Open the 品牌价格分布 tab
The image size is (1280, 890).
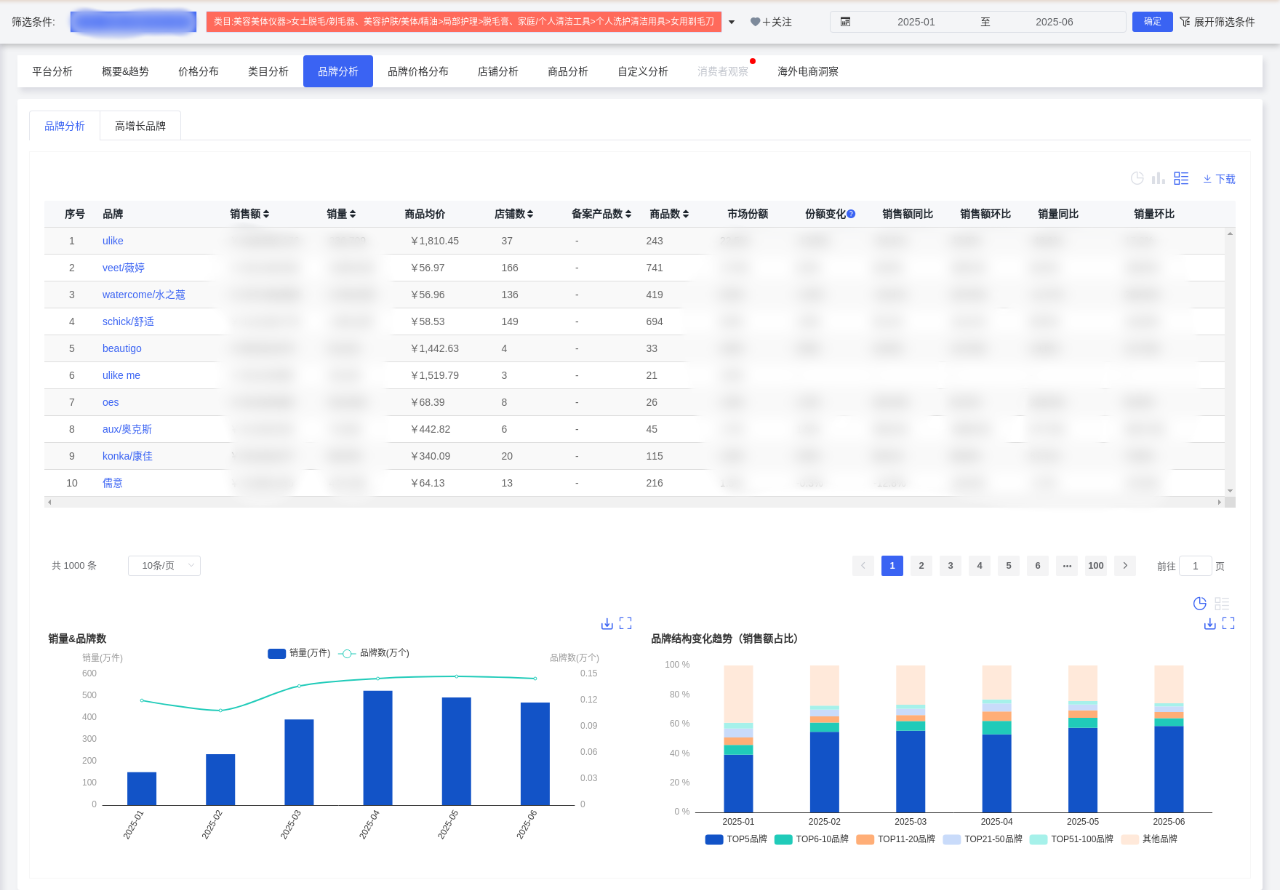point(418,71)
